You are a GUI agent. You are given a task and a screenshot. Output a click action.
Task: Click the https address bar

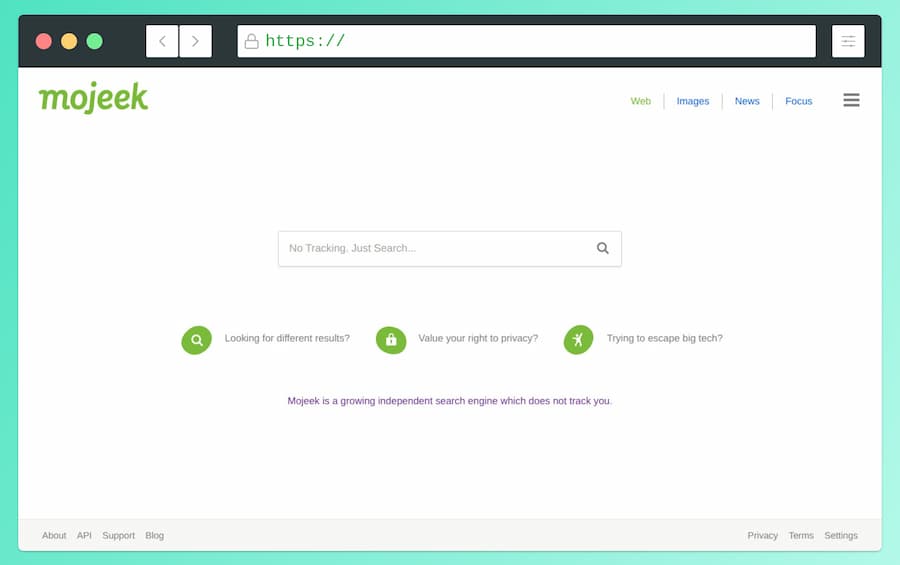point(526,41)
